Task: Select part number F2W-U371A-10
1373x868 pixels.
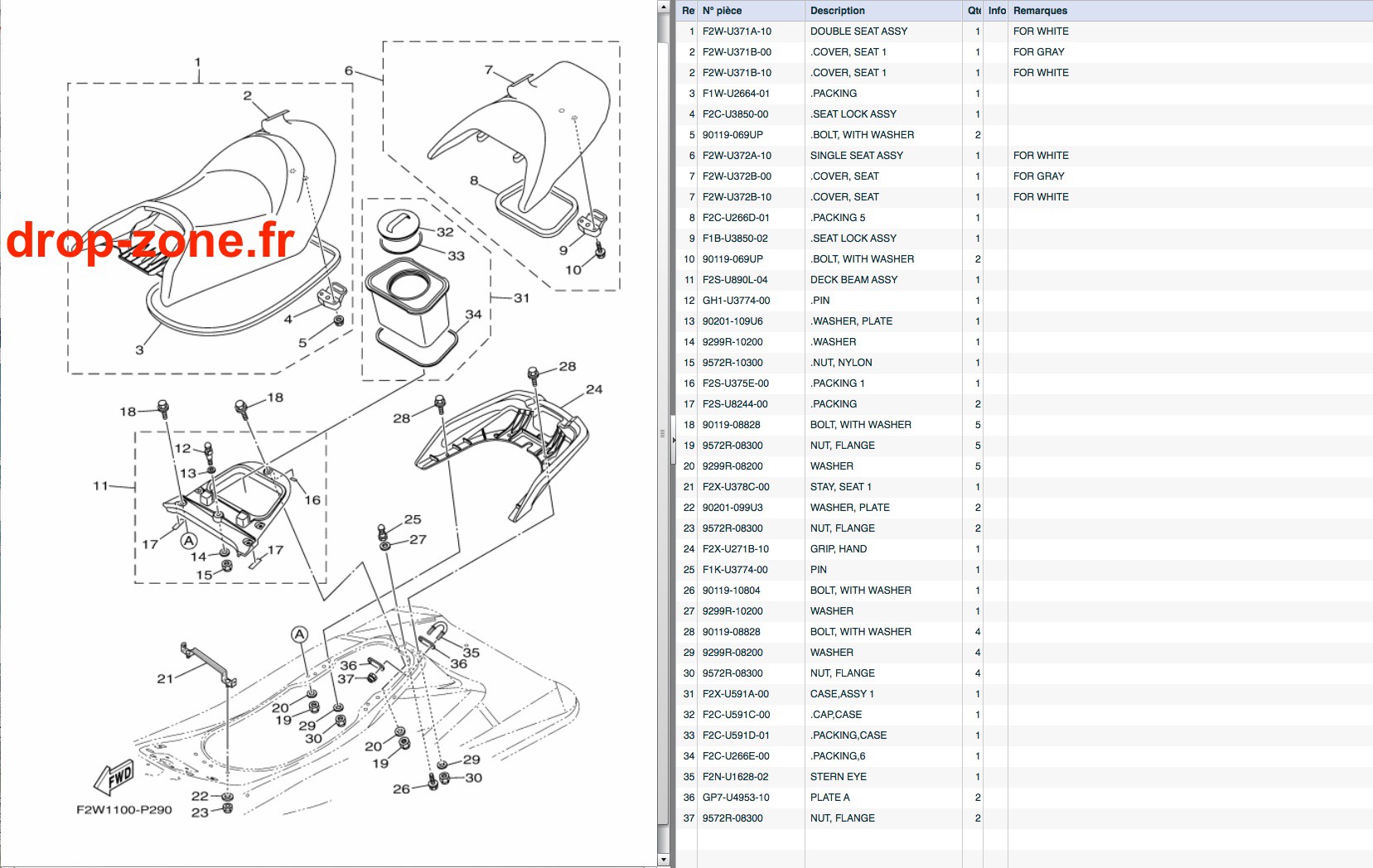Action: pos(737,31)
